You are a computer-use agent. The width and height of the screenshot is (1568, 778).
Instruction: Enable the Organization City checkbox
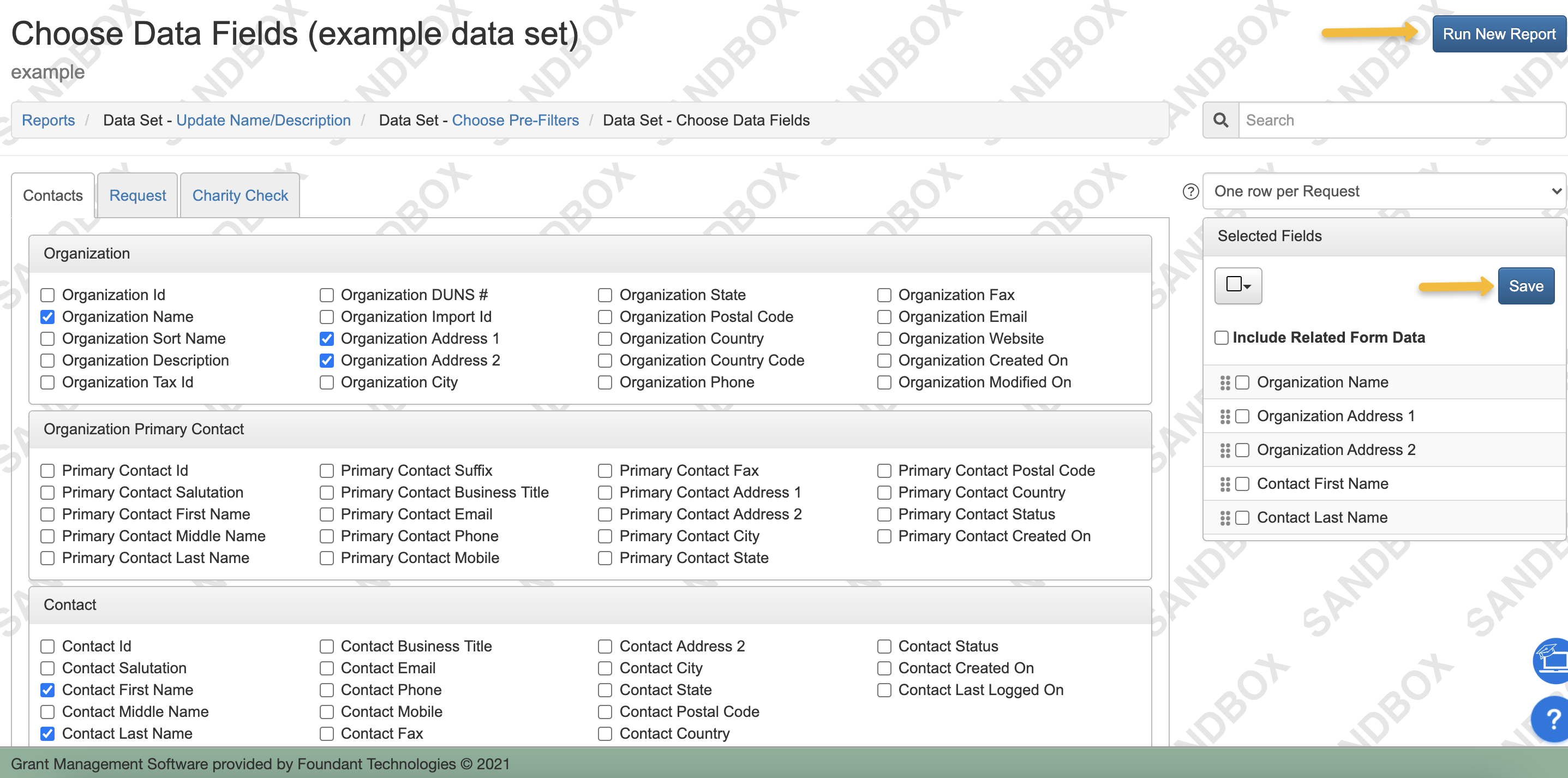[x=327, y=383]
